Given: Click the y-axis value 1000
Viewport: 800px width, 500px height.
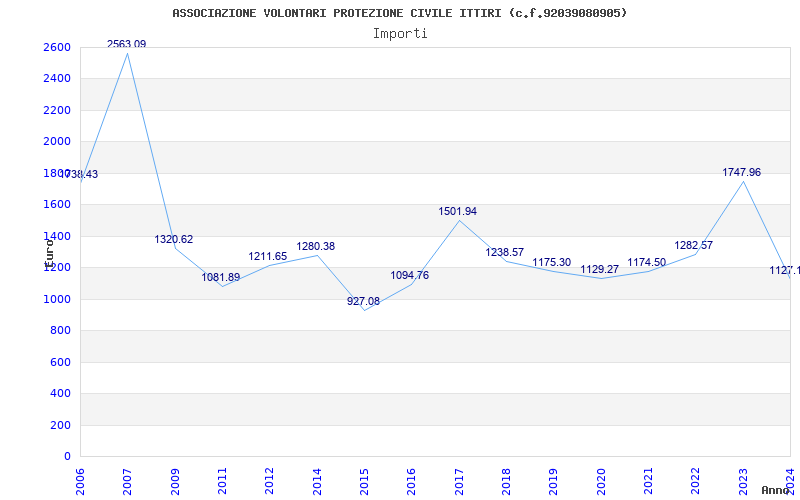Looking at the screenshot, I should click(x=57, y=299).
